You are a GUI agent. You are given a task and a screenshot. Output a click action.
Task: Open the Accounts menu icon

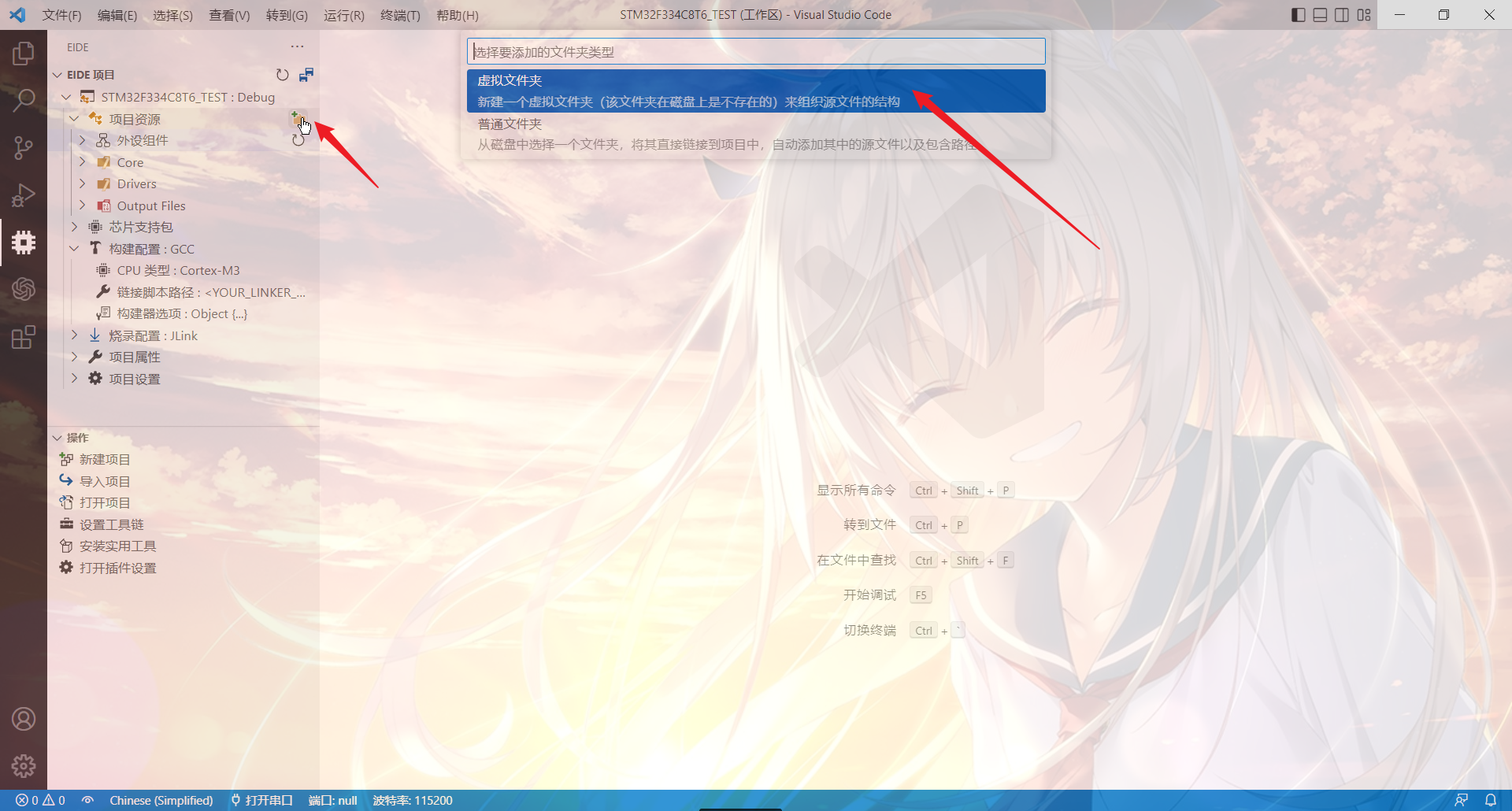click(24, 719)
